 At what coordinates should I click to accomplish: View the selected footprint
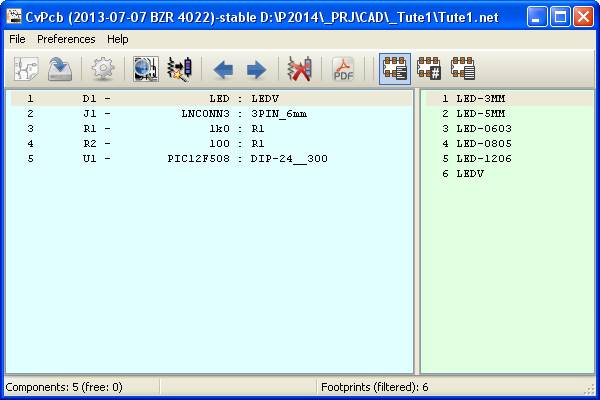146,69
